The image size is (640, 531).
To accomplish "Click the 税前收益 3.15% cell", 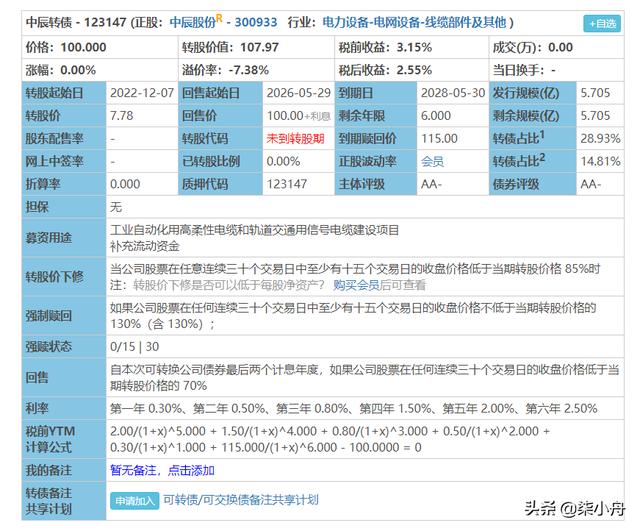I will (411, 47).
